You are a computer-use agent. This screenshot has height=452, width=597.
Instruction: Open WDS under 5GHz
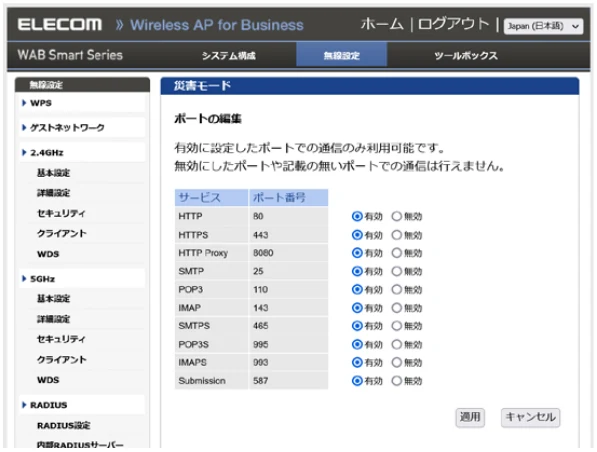click(x=48, y=380)
